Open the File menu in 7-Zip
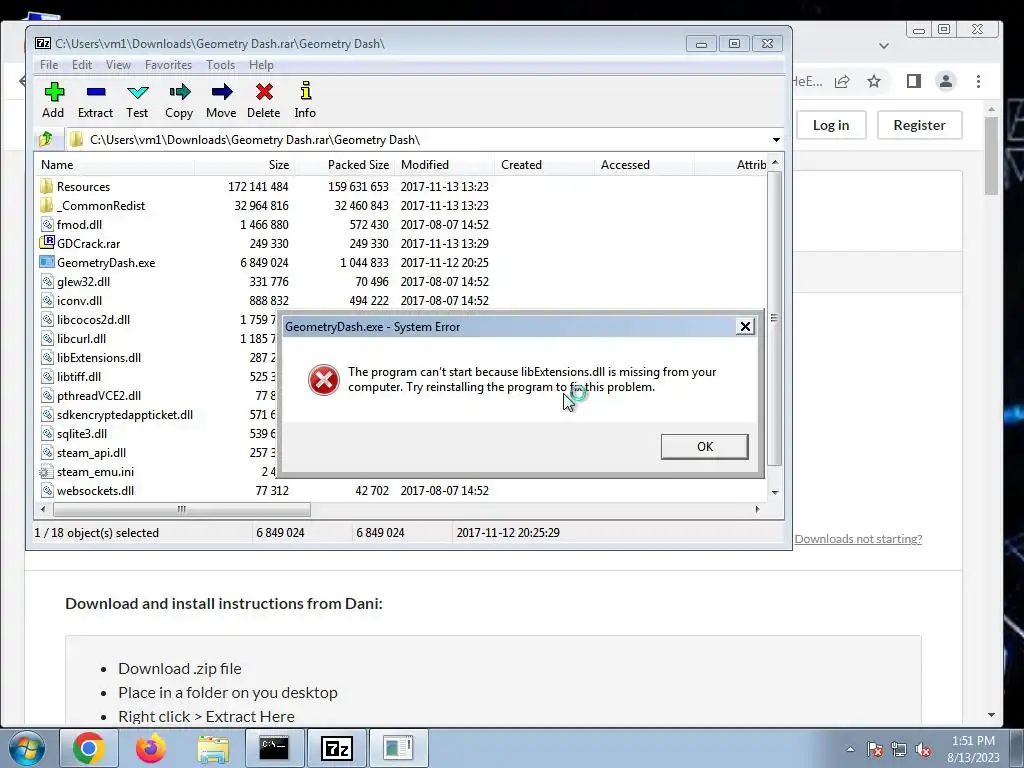The width and height of the screenshot is (1024, 768). [49, 65]
